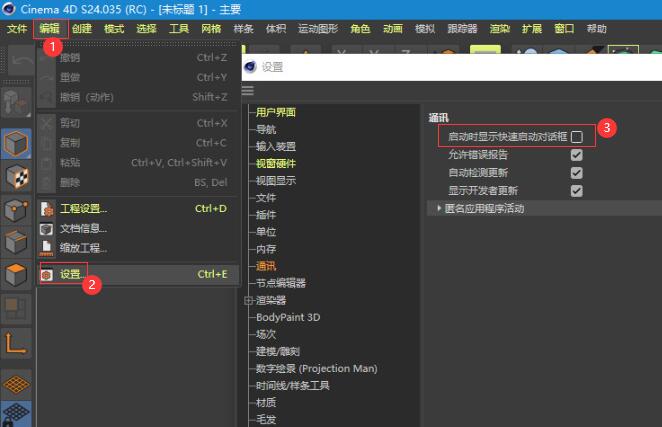This screenshot has height=427, width=662.
Task: Click the 工程设置 document icon
Action: click(x=46, y=209)
